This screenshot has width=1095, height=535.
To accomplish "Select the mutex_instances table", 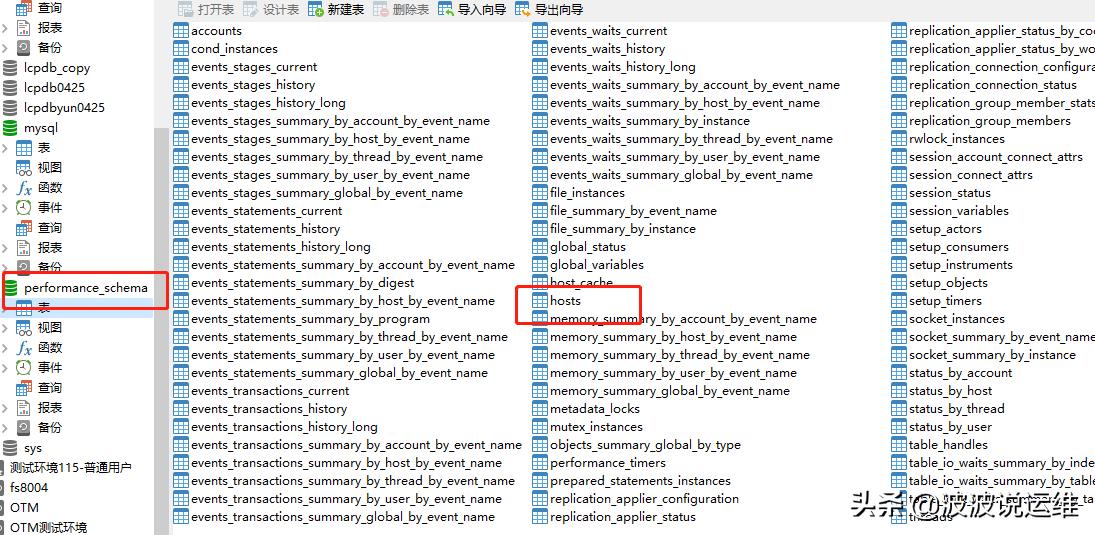I will 596,427.
